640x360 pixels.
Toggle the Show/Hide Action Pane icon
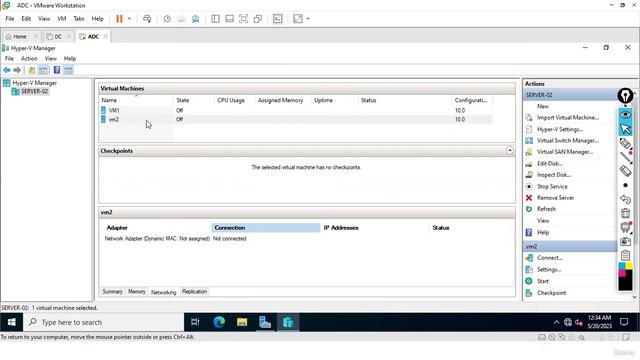(68, 70)
